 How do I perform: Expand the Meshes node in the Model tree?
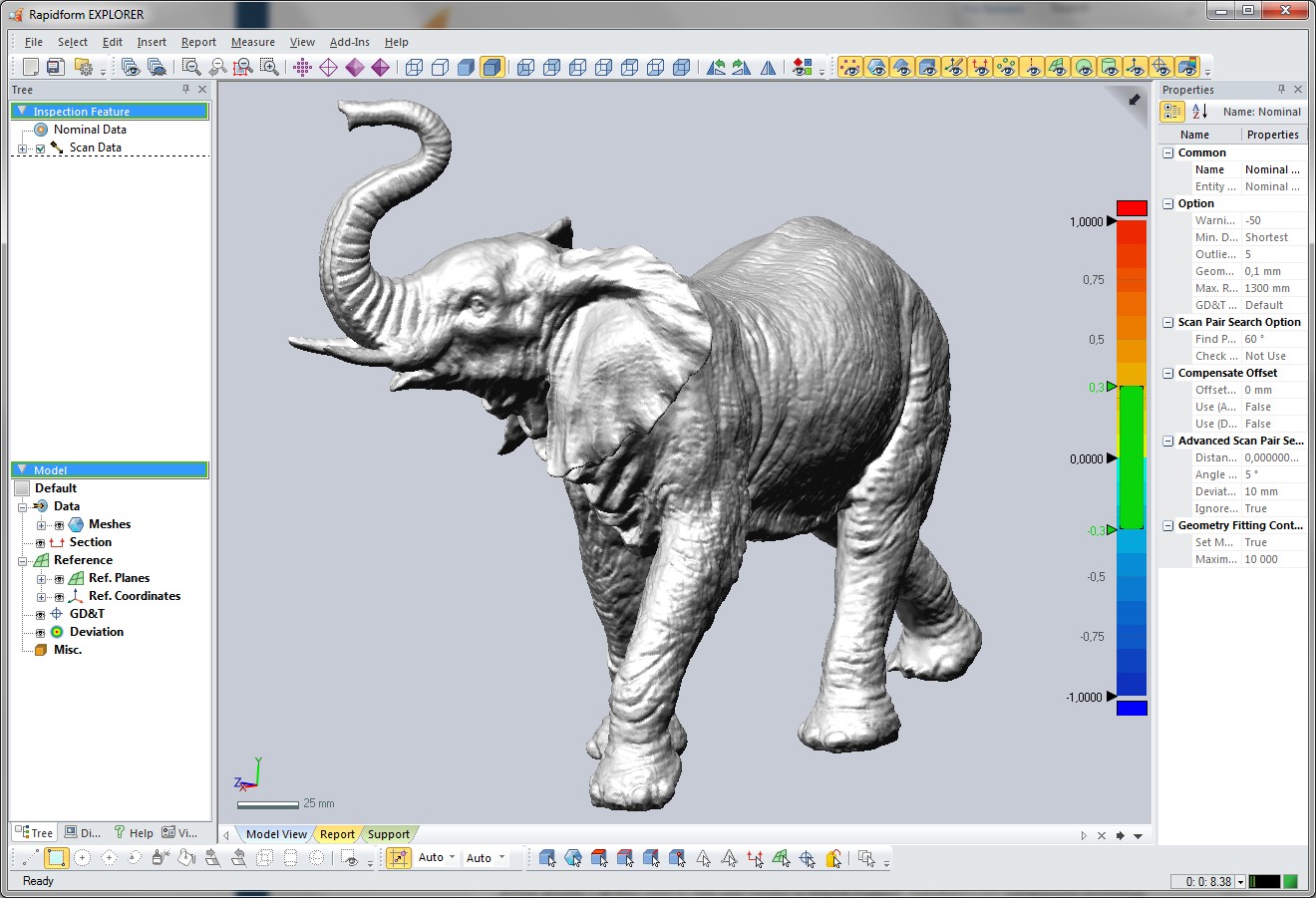(41, 525)
